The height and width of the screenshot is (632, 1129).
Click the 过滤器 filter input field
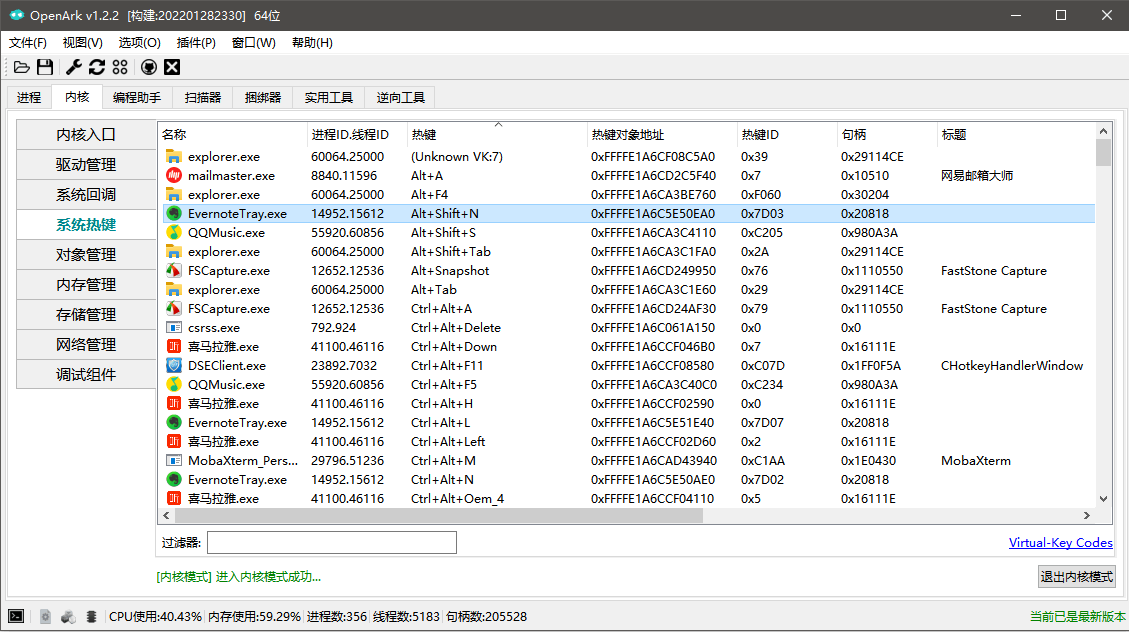[x=332, y=543]
